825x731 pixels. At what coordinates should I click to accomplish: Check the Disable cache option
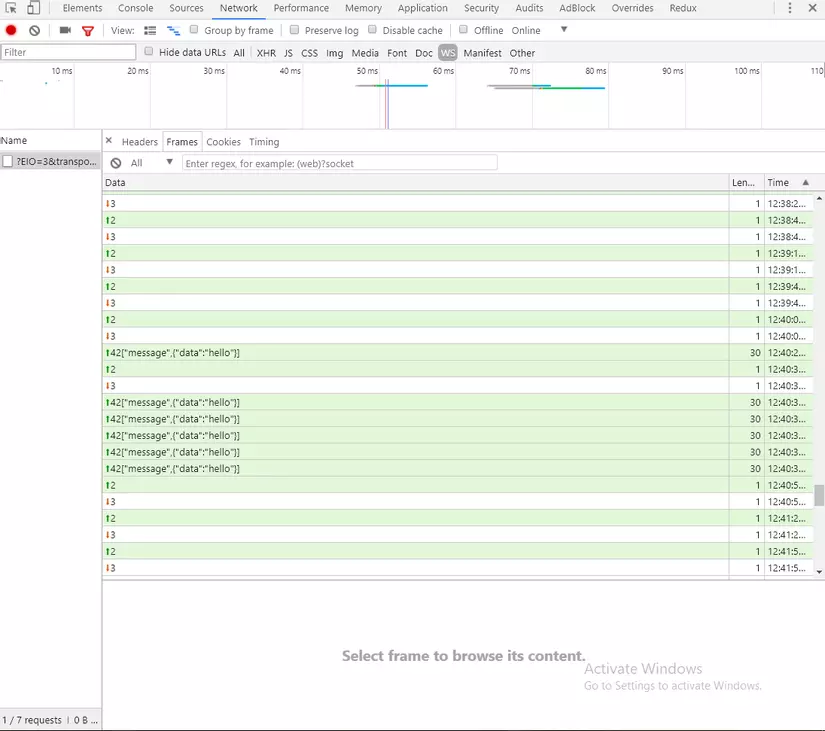click(373, 29)
